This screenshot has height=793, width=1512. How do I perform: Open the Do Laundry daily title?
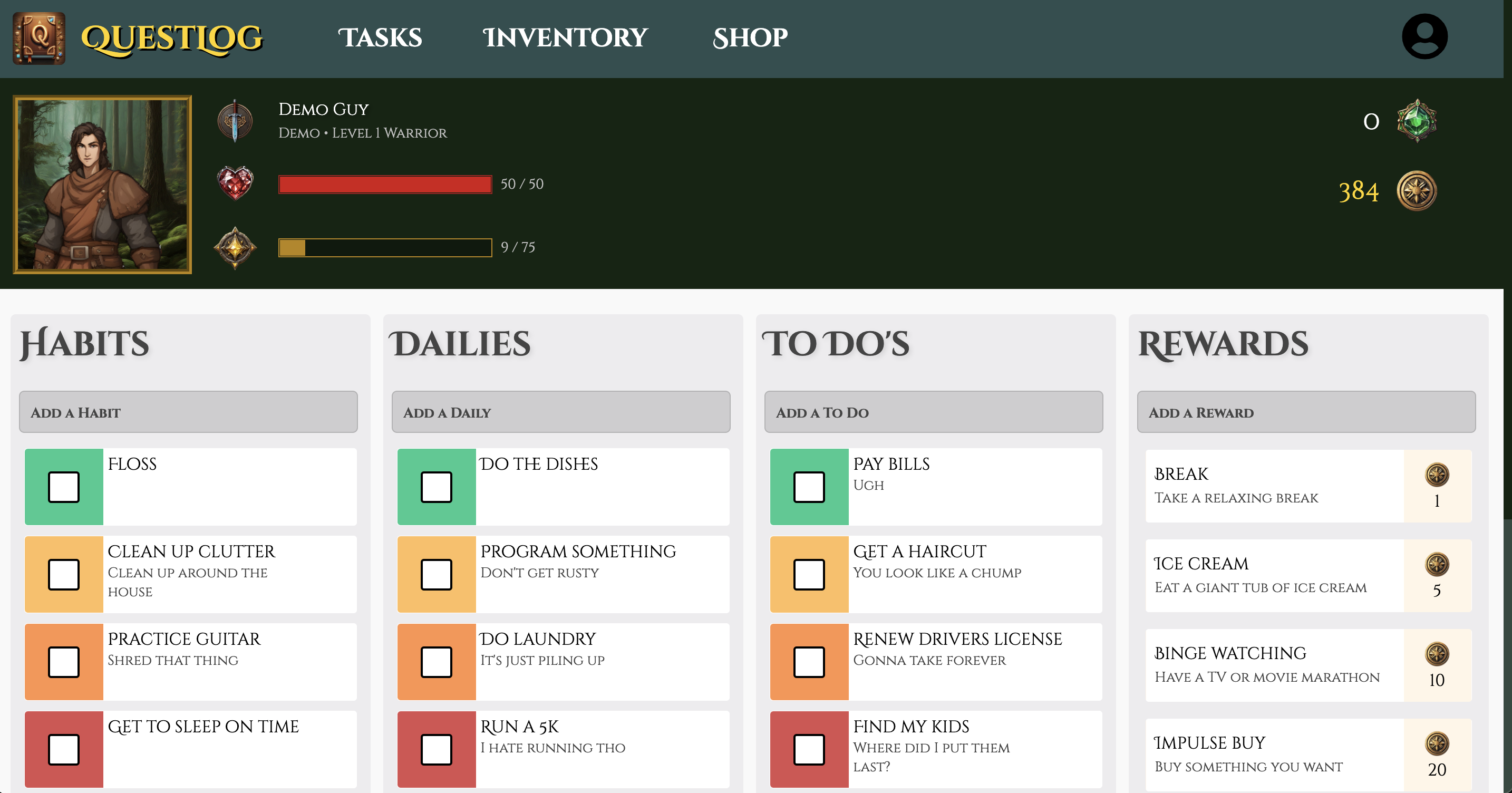point(538,639)
